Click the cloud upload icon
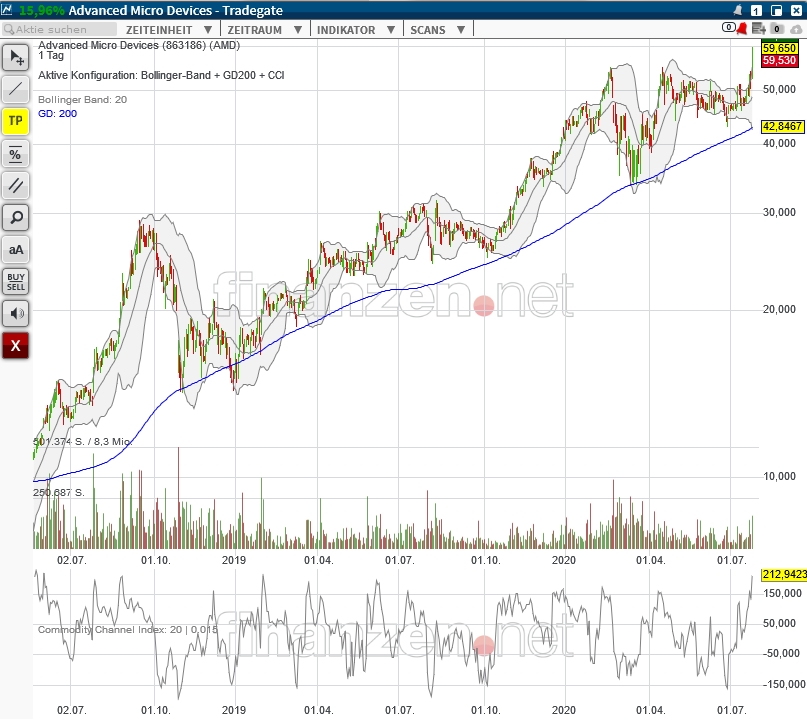 796,29
